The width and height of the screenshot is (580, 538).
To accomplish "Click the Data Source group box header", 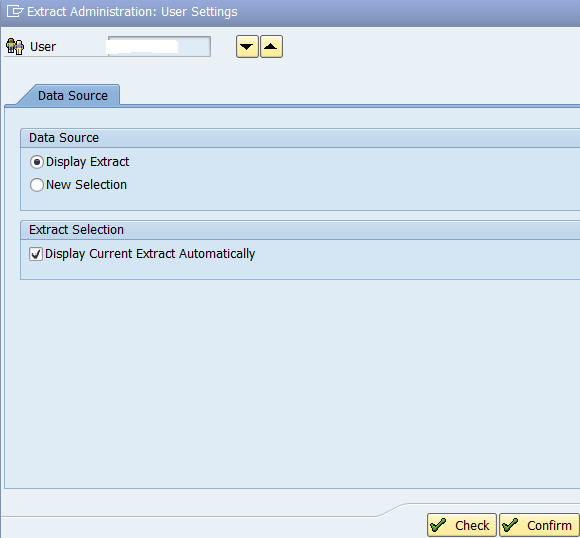I will pyautogui.click(x=64, y=138).
